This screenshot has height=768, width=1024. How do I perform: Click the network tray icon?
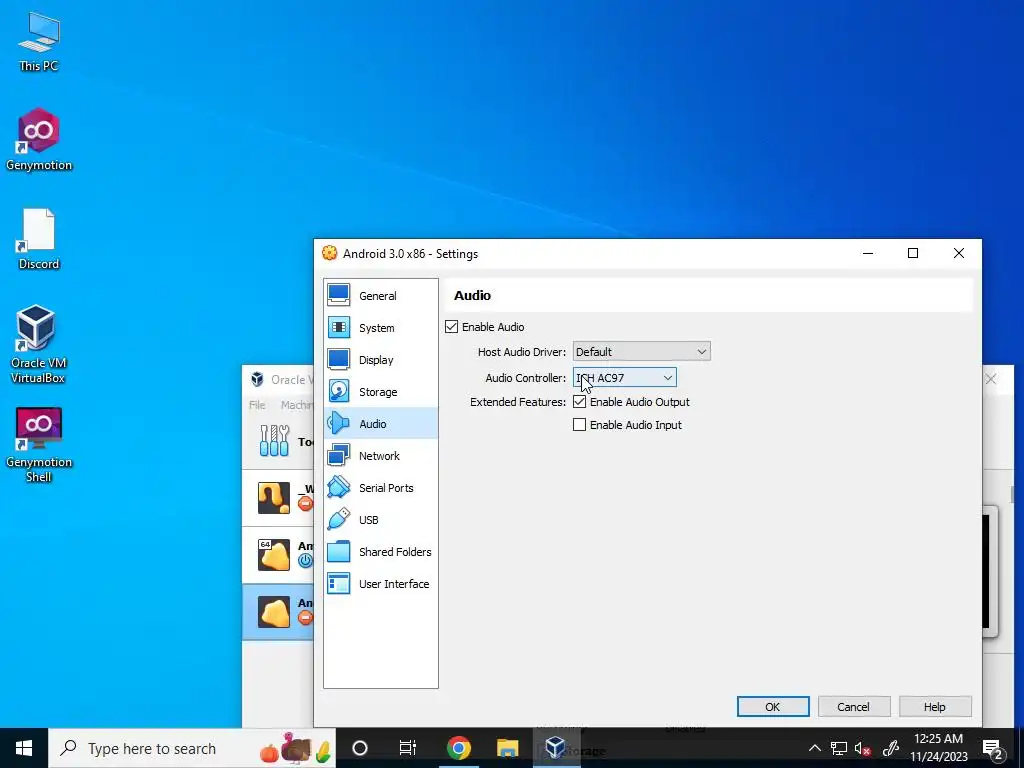tap(839, 748)
